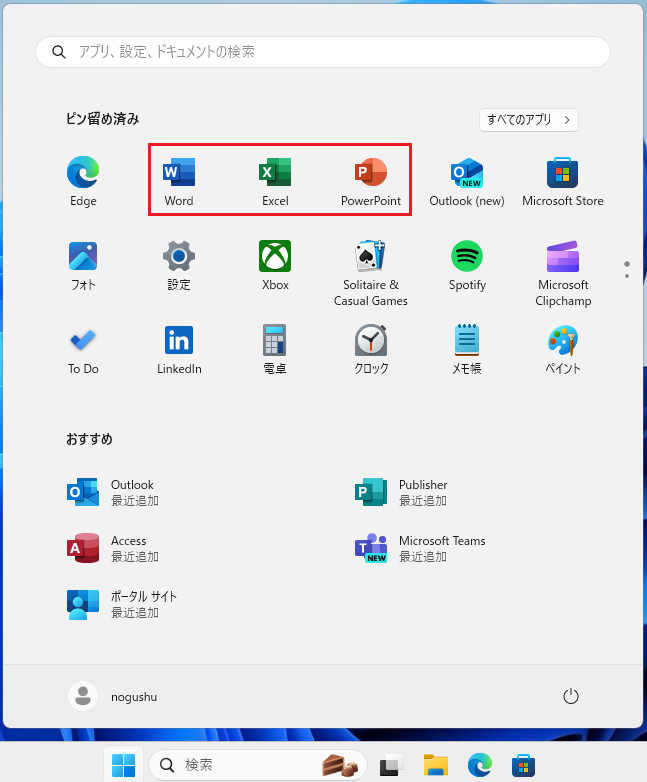Launch the ペイント paint app
The height and width of the screenshot is (782, 647).
[x=563, y=350]
